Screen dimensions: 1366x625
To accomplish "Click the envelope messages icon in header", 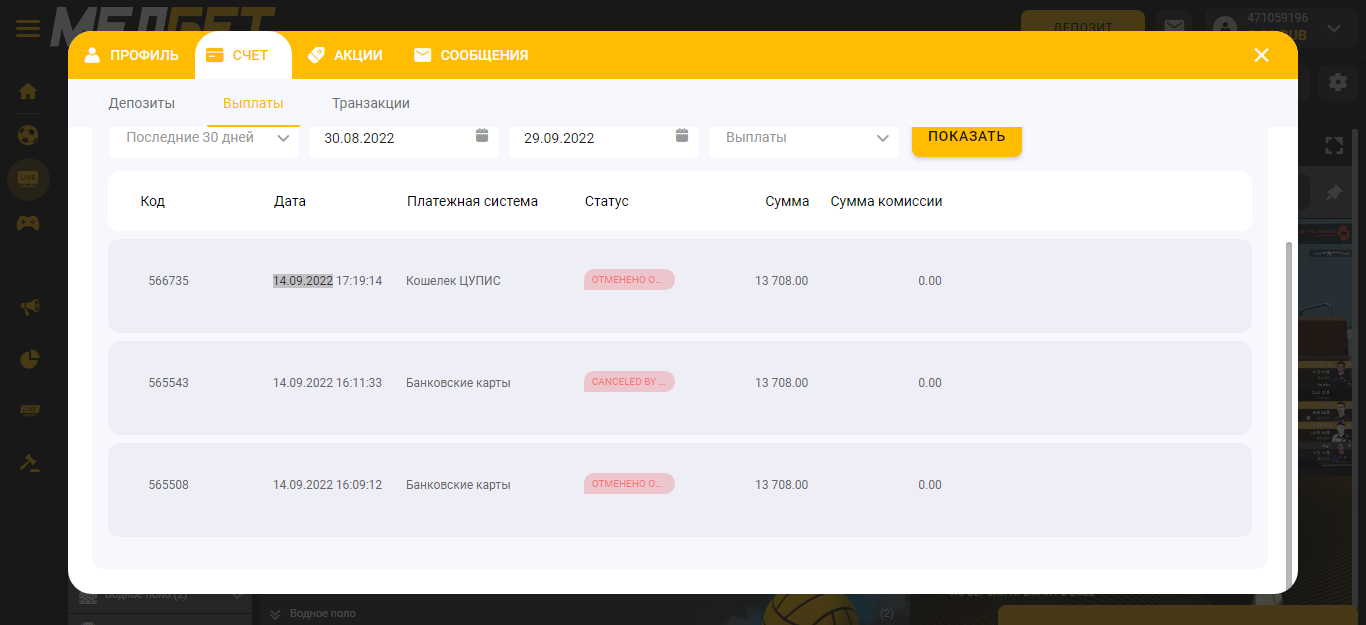I will [x=1173, y=27].
